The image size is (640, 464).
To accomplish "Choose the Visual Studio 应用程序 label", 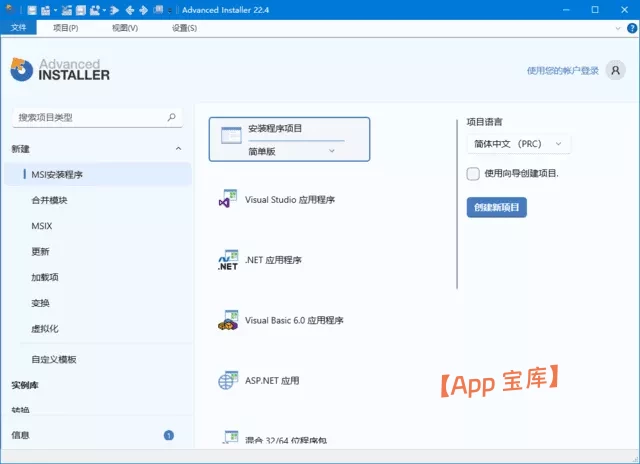I will [290, 200].
